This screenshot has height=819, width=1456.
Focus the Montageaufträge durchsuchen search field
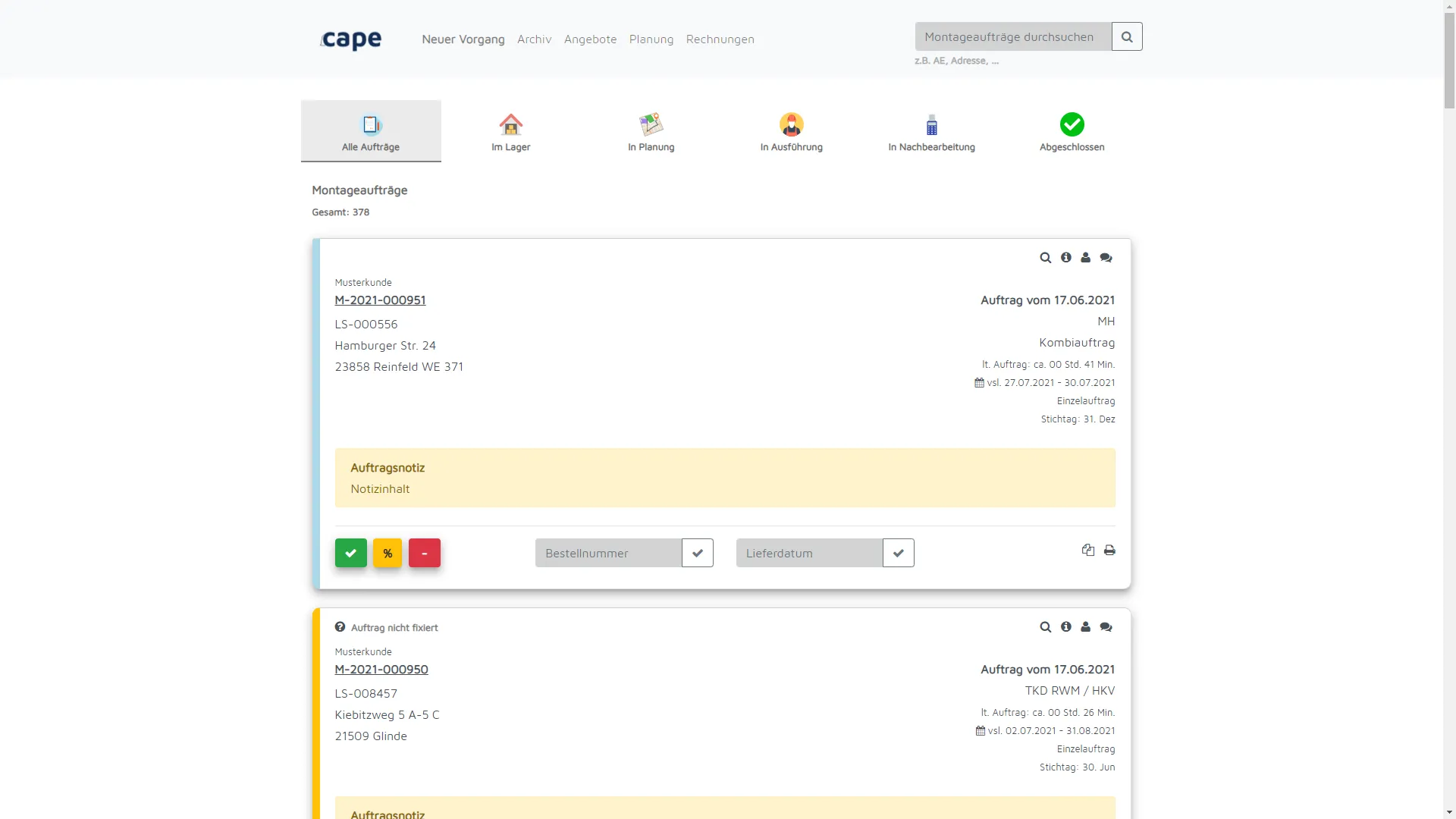1013,36
